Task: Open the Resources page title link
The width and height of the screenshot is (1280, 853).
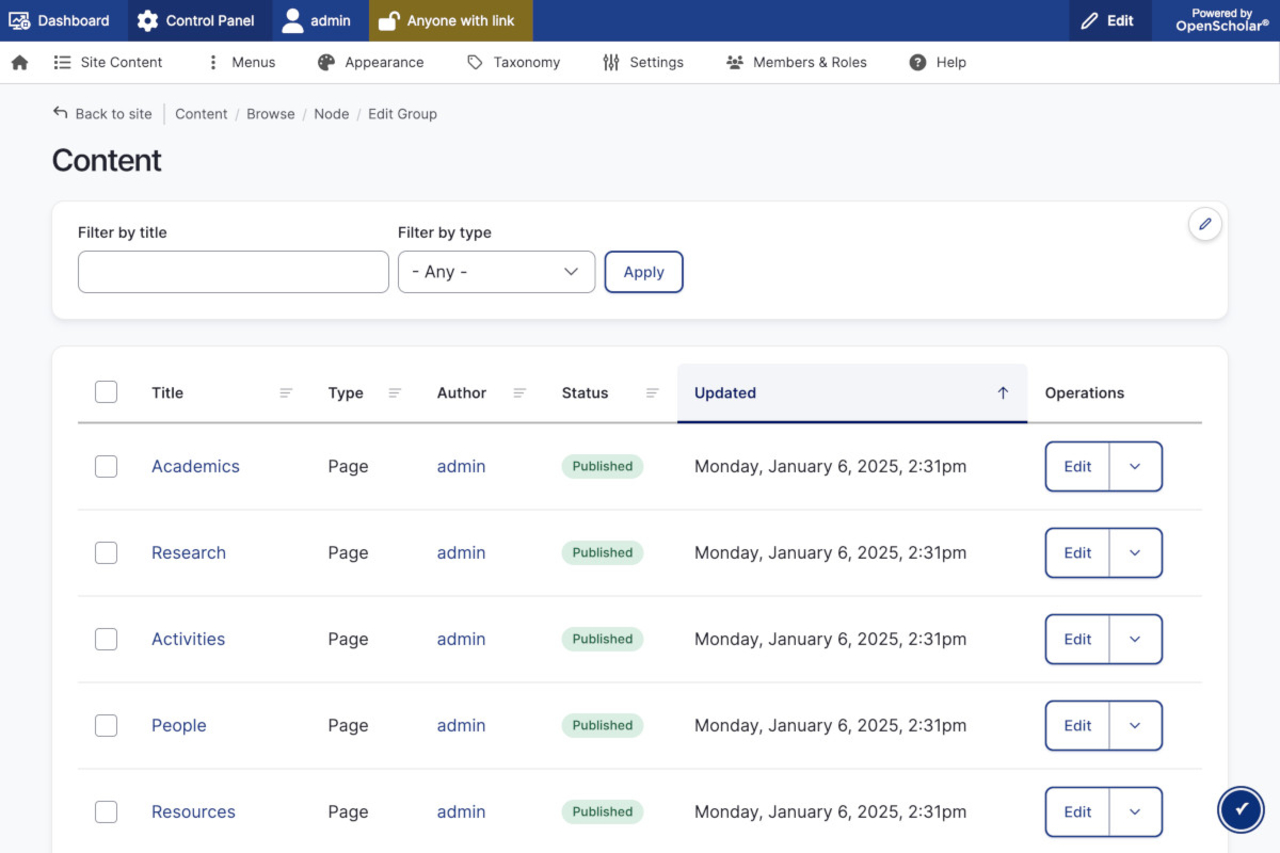Action: point(193,812)
